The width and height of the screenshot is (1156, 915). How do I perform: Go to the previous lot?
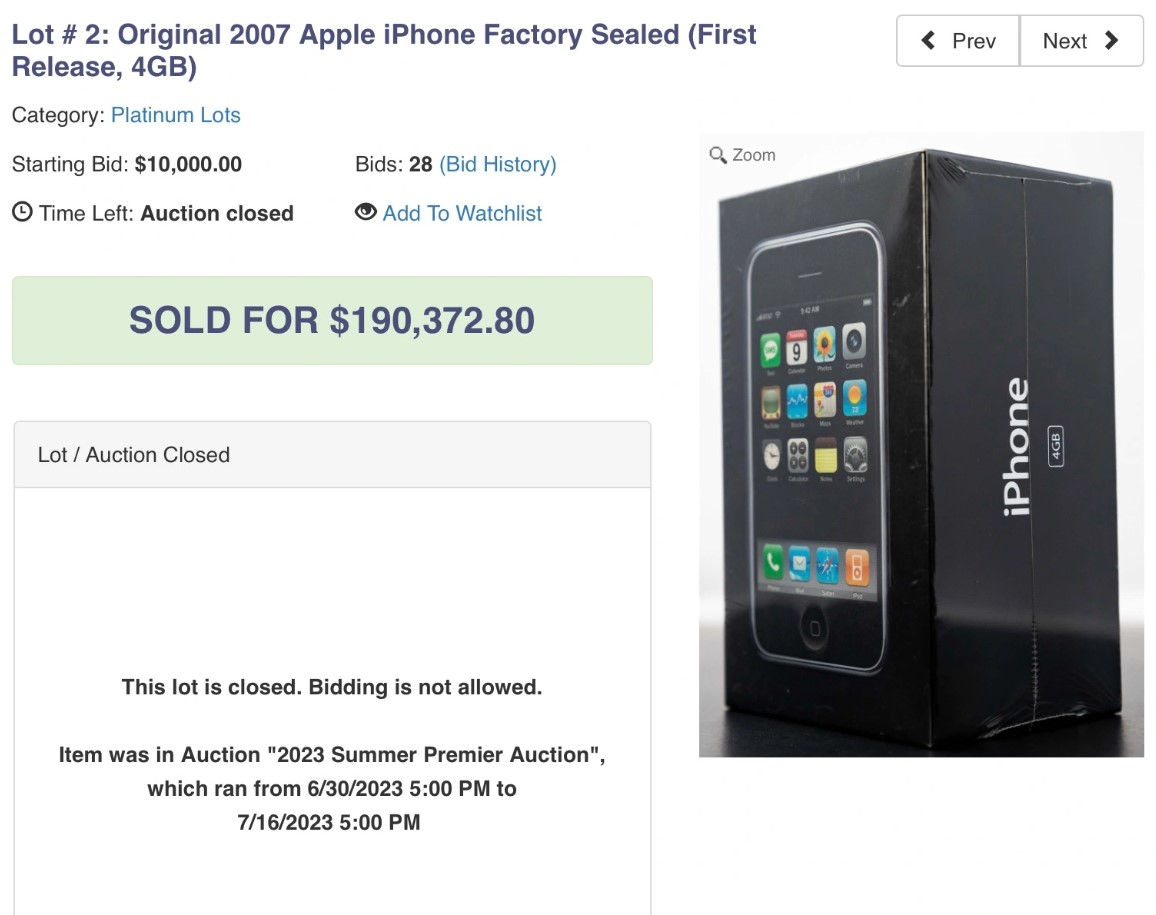click(x=958, y=41)
